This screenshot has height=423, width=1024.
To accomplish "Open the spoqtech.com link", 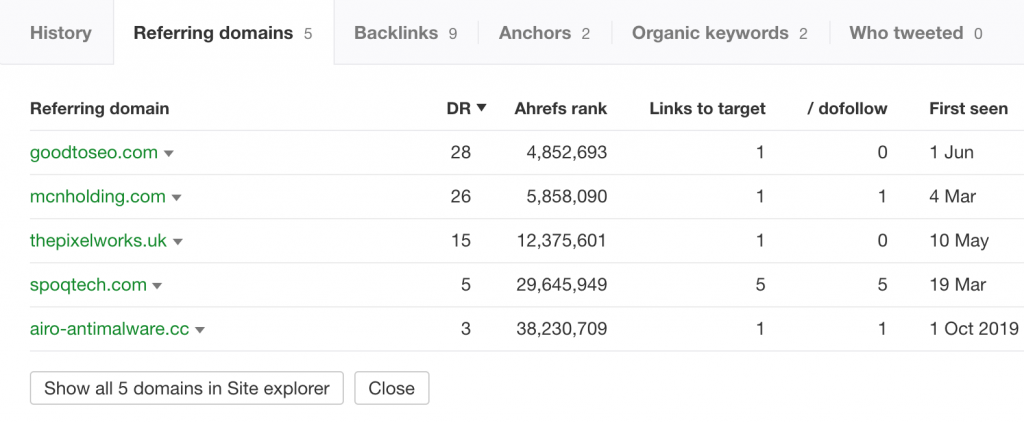I will pos(88,285).
